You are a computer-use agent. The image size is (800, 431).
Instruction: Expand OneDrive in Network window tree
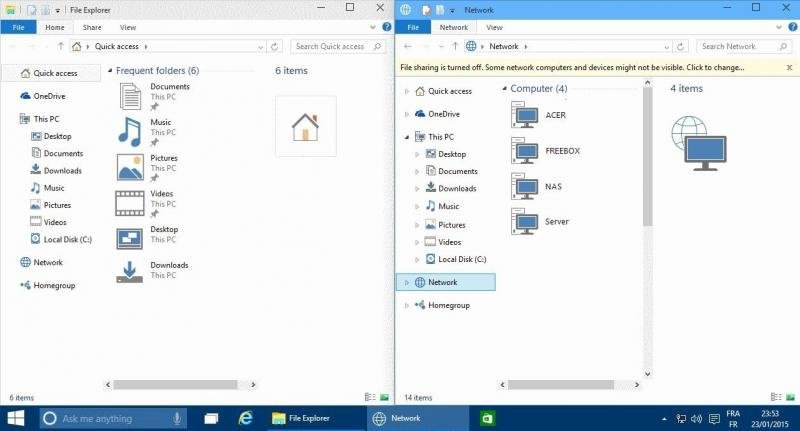pos(407,114)
